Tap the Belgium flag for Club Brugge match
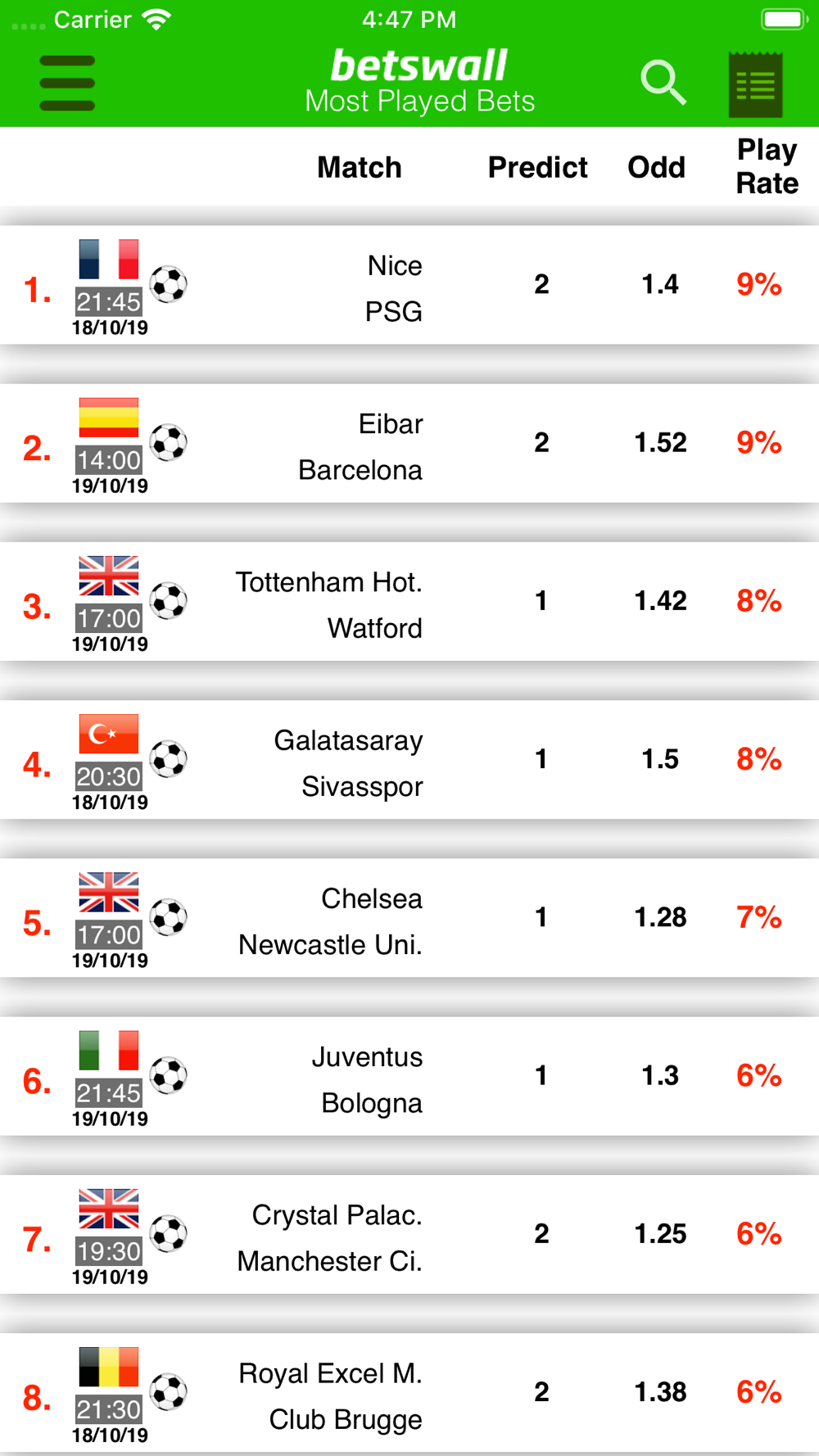 click(x=109, y=1367)
